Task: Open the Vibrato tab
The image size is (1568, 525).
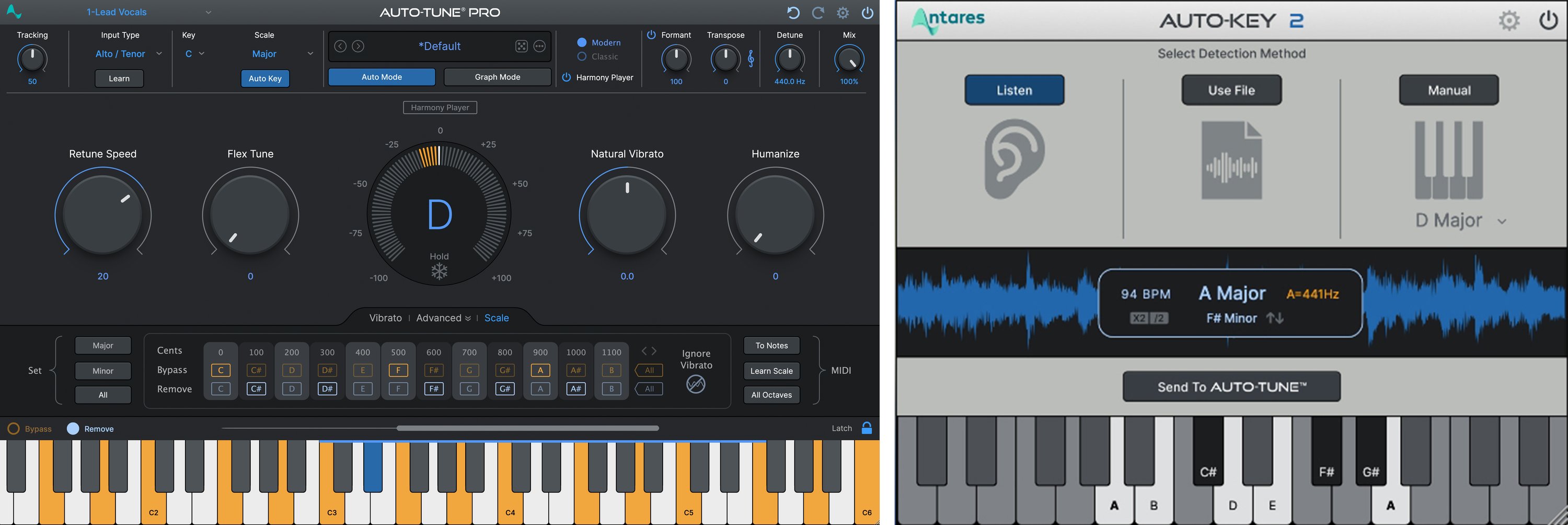Action: point(385,317)
